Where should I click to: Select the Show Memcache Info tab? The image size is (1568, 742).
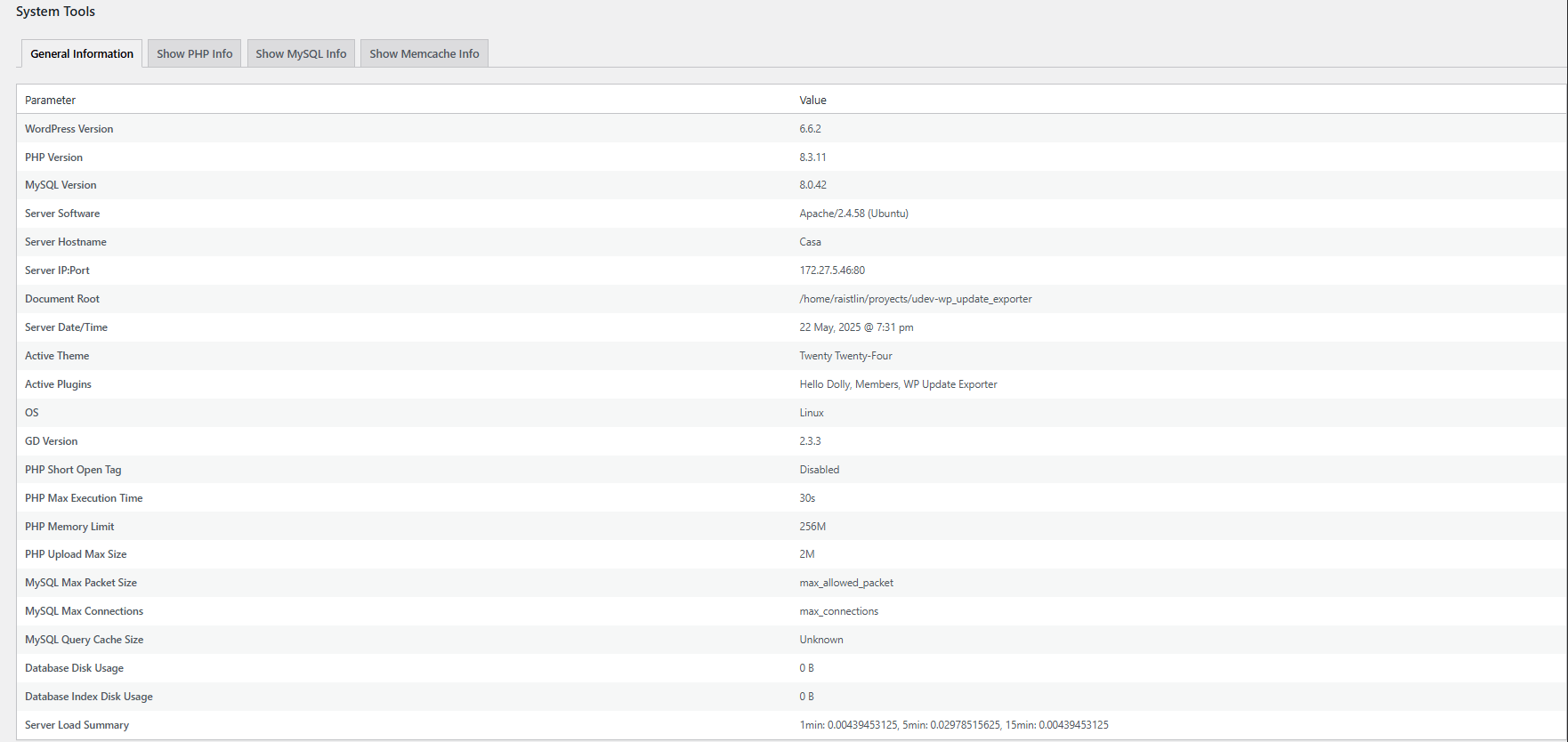click(424, 53)
